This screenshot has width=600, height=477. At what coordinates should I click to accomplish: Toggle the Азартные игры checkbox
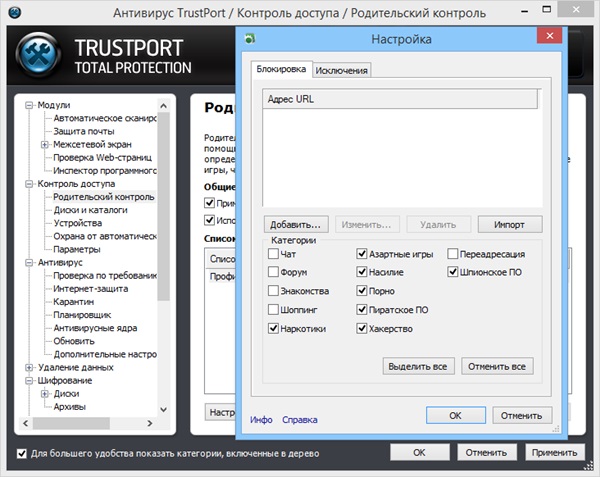click(x=362, y=254)
